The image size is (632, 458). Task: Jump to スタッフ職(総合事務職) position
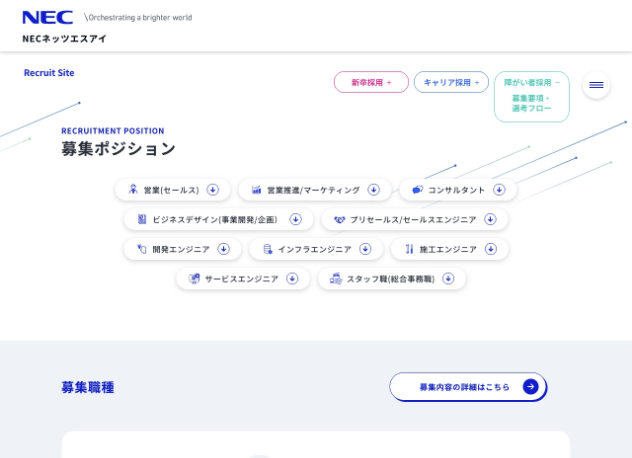tap(392, 279)
